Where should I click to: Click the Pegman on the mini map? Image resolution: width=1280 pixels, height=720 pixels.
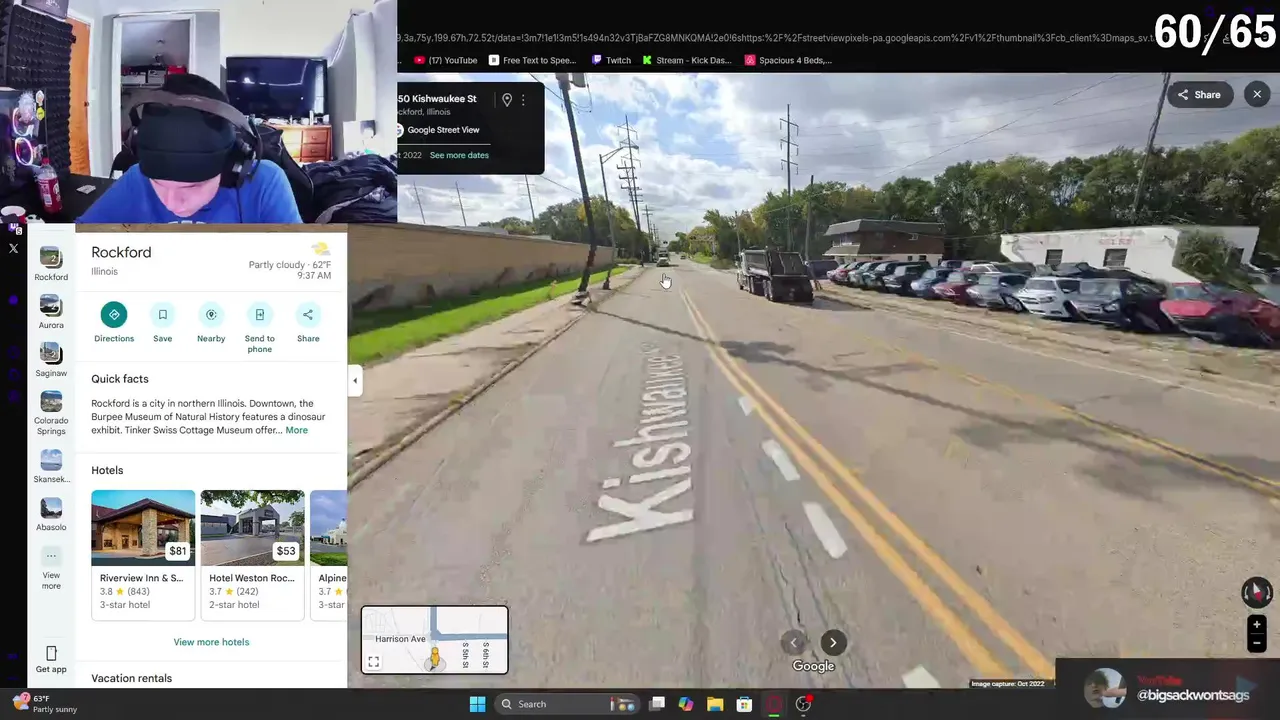click(434, 657)
